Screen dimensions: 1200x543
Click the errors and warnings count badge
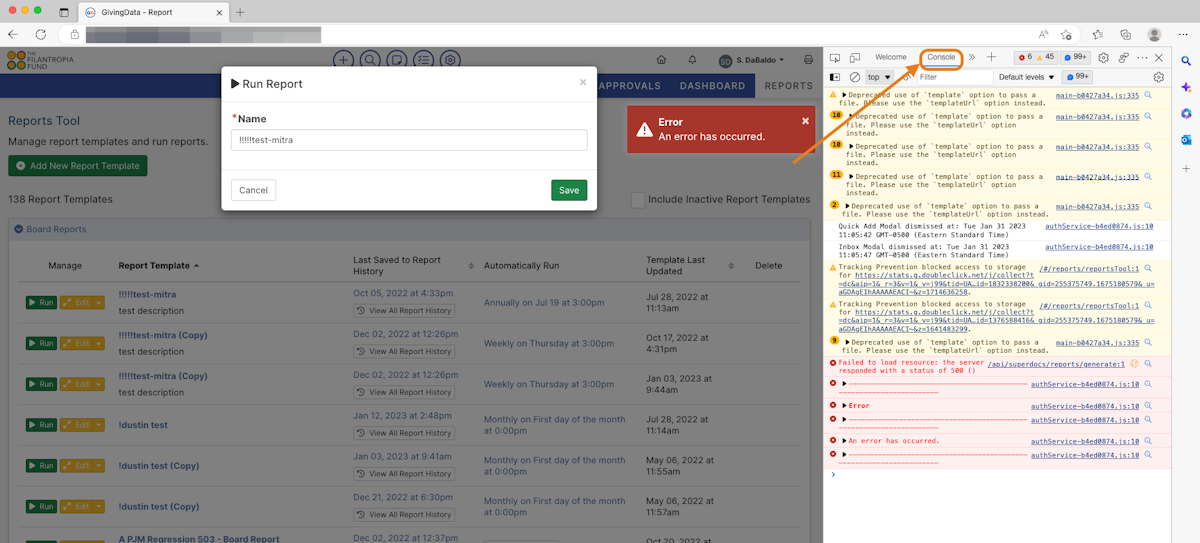(1034, 58)
